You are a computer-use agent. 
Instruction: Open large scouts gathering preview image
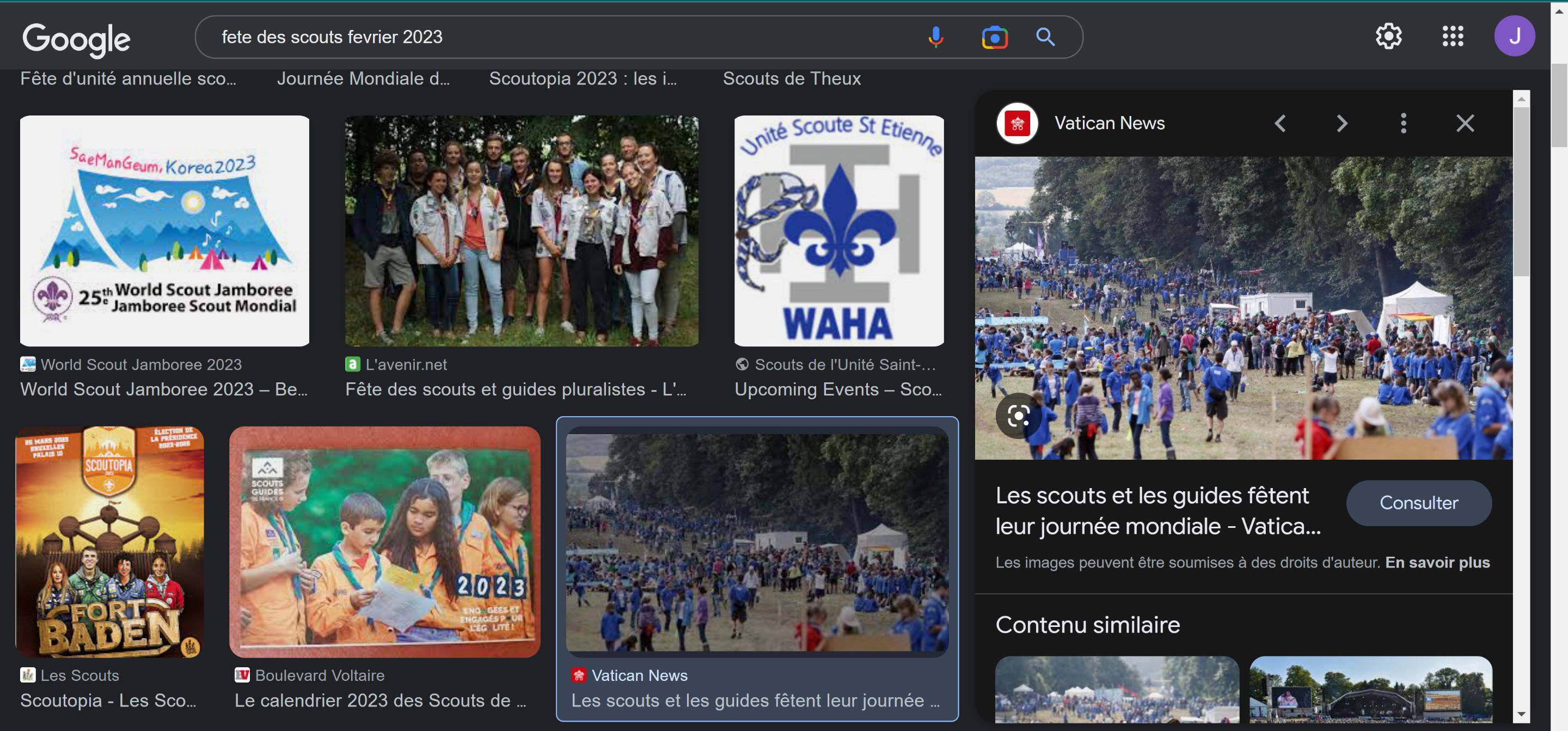coord(1243,308)
